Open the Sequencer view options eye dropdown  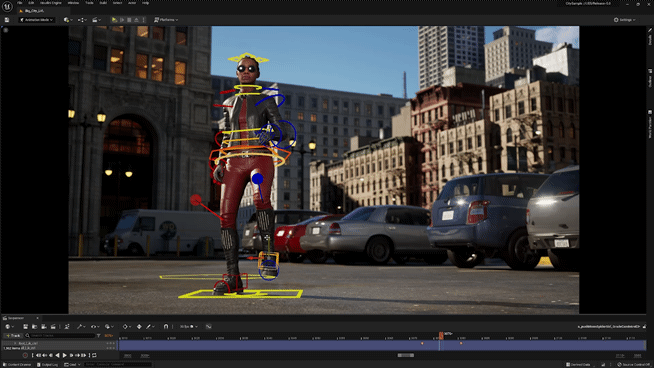[95, 327]
